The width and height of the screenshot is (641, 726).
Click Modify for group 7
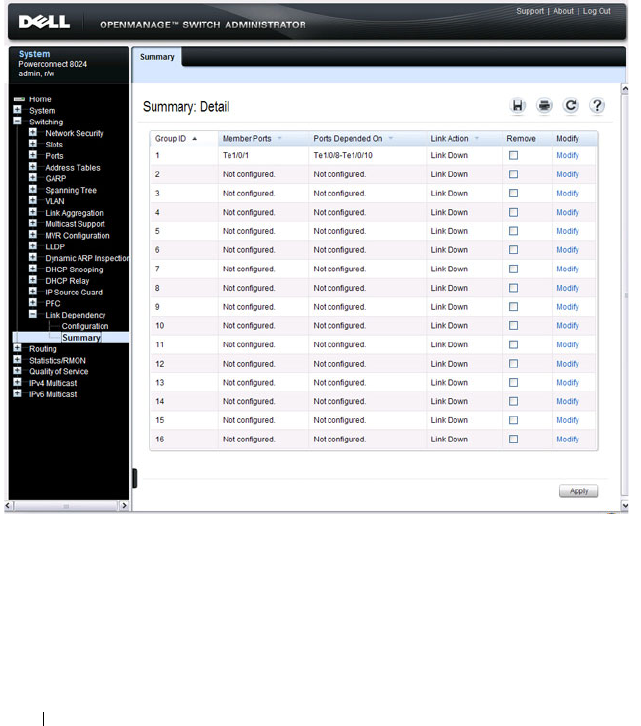567,269
